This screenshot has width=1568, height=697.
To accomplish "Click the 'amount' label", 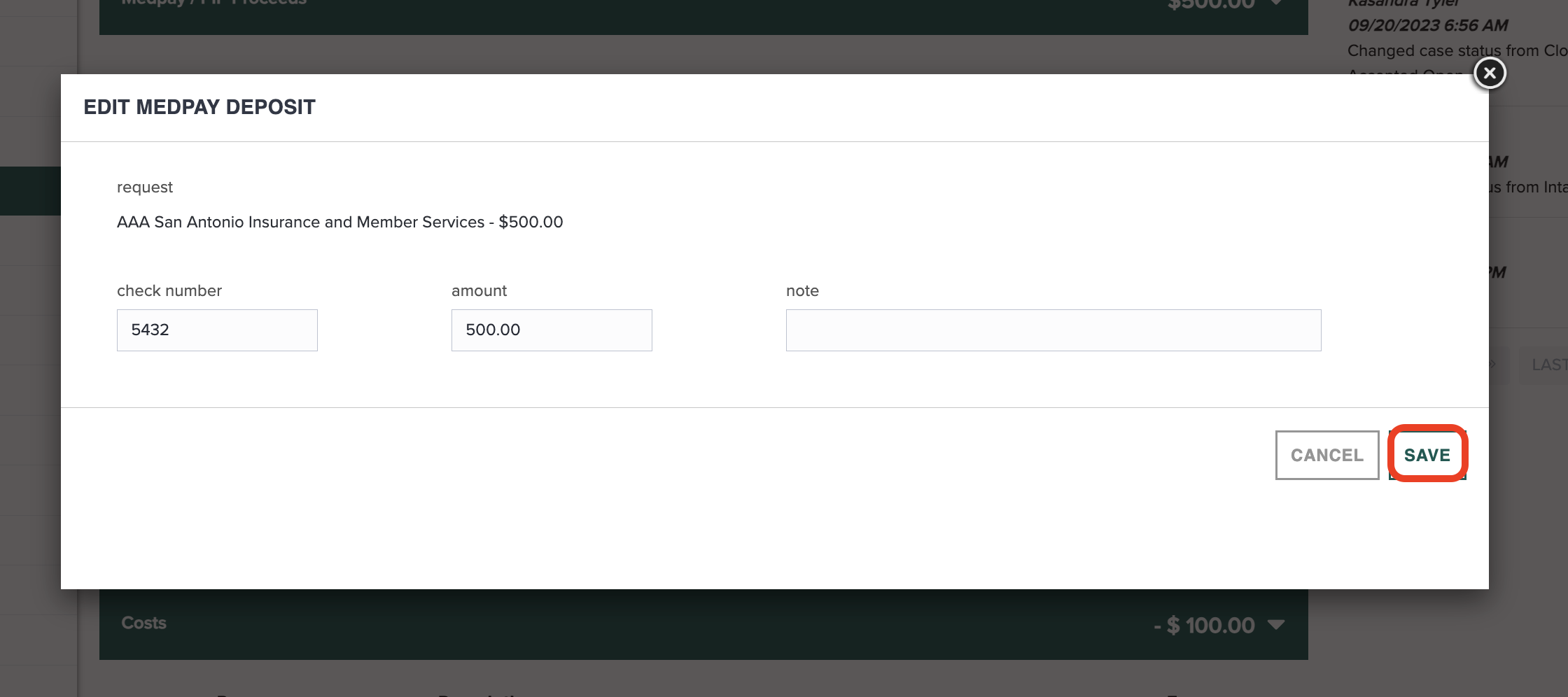I will point(479,290).
